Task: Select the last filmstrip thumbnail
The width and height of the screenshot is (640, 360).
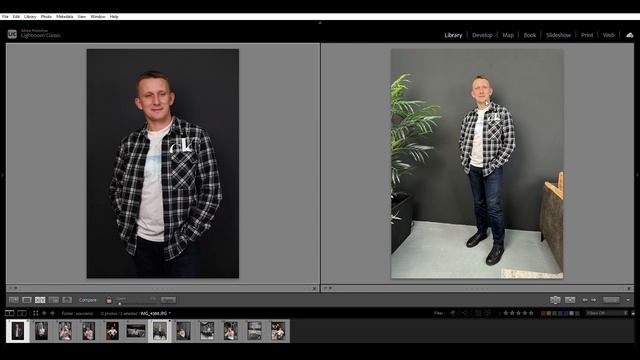Action: (278, 331)
